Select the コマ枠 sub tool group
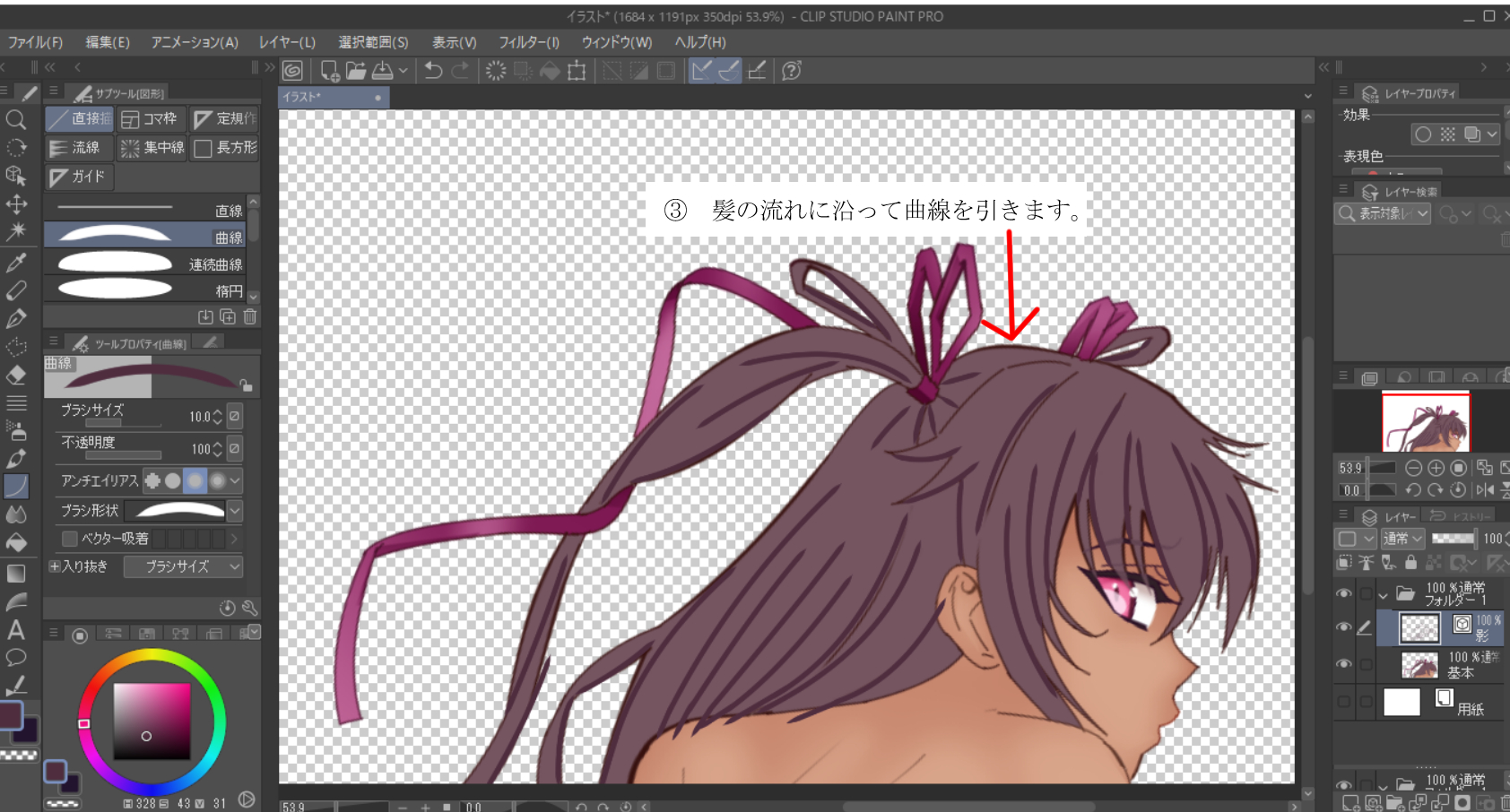This screenshot has height=812, width=1510. pyautogui.click(x=150, y=118)
